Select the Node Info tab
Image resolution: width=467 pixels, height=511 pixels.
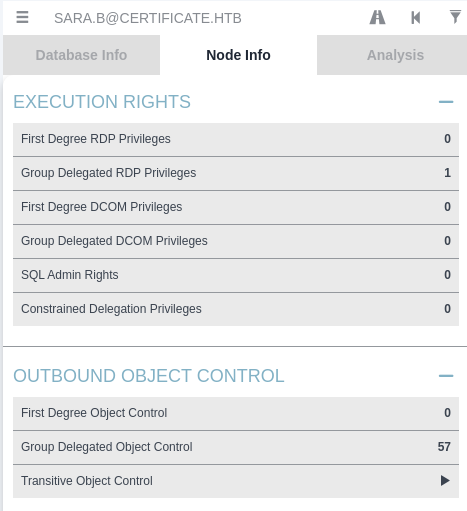coord(238,55)
